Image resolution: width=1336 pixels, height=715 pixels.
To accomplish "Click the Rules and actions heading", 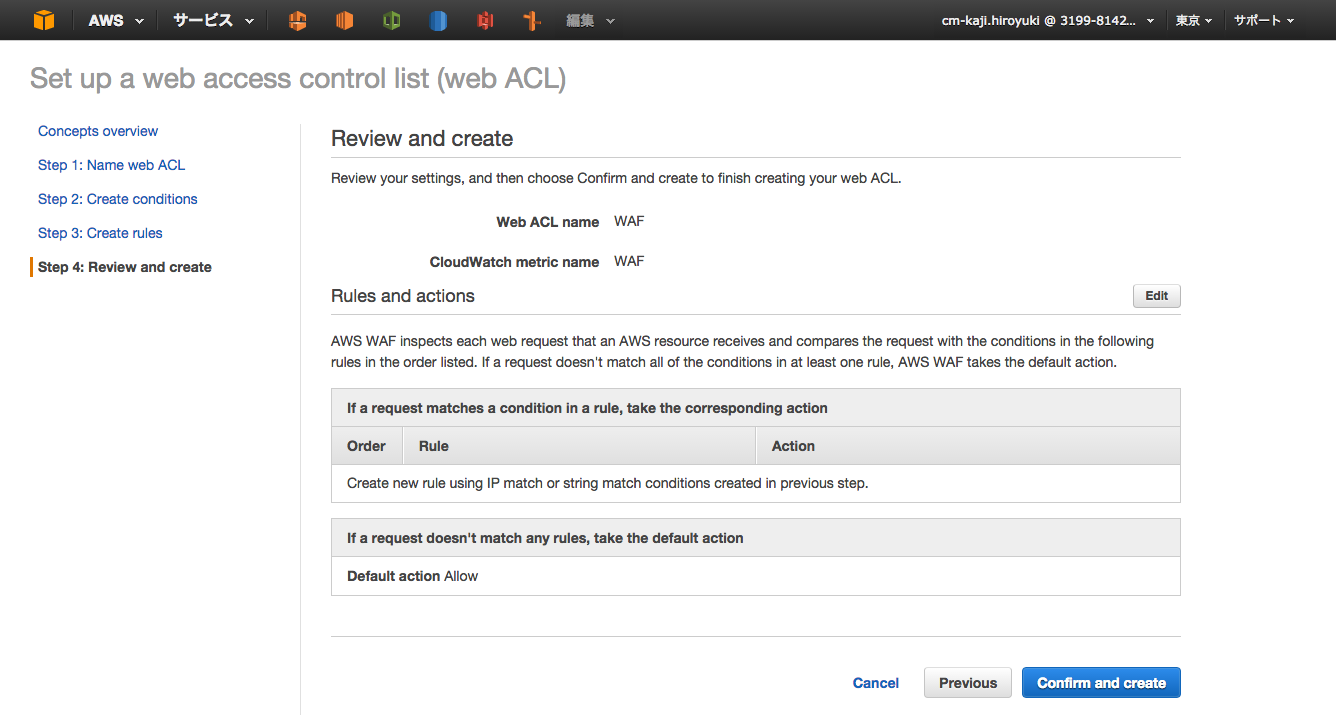I will pos(403,296).
